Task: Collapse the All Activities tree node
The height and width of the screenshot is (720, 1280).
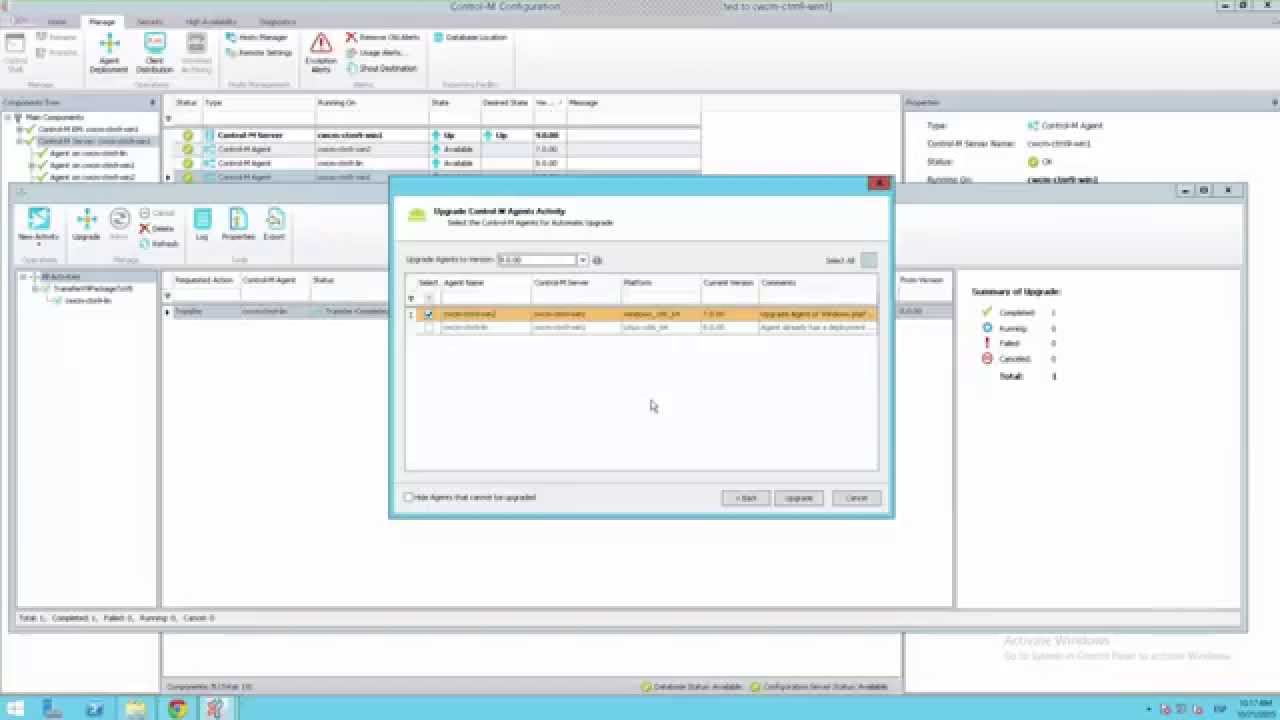Action: pos(23,276)
